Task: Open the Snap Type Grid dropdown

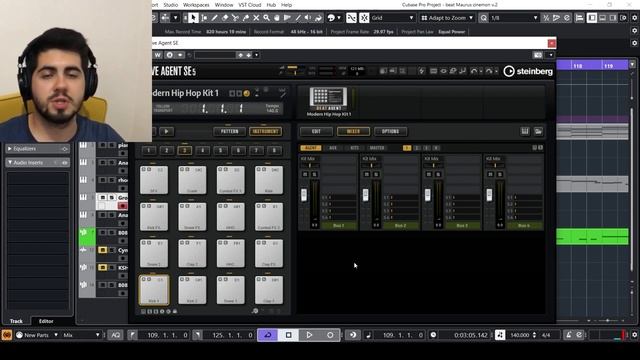Action: click(x=393, y=18)
